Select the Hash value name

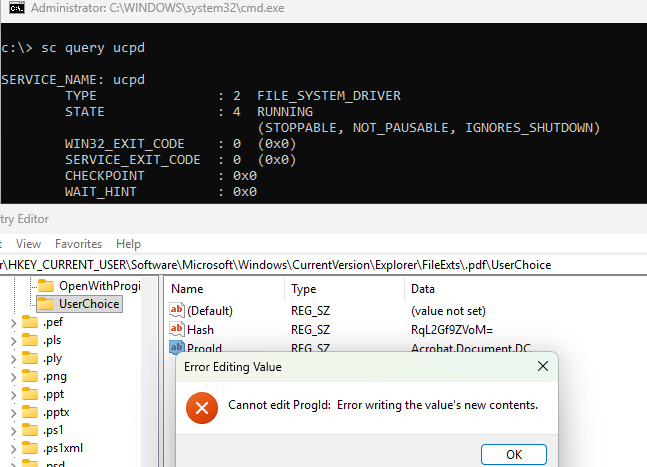pos(200,330)
